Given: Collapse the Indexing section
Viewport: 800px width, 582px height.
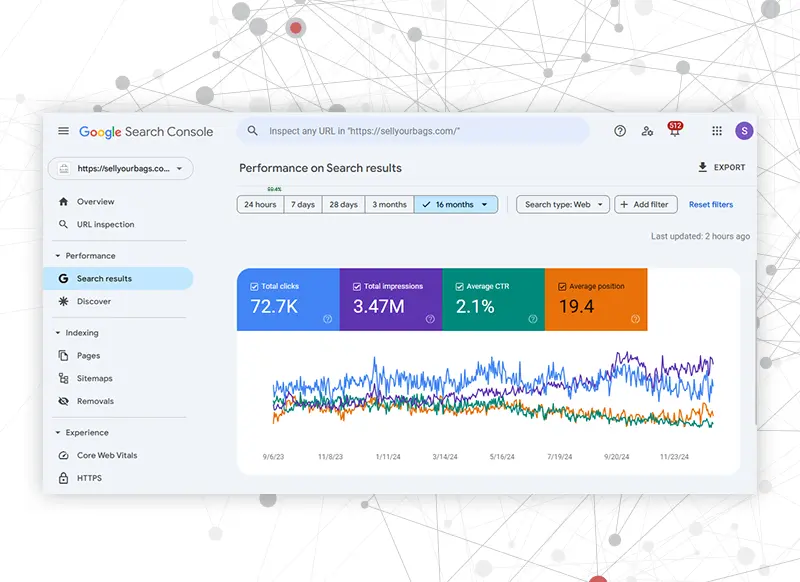Looking at the screenshot, I should point(58,333).
